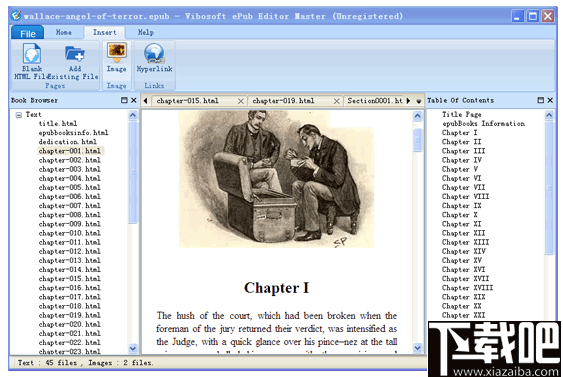Go to Chapter VII in contents
The width and height of the screenshot is (563, 377).
coord(463,187)
